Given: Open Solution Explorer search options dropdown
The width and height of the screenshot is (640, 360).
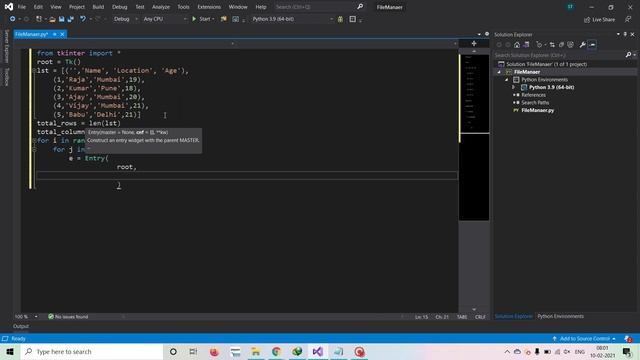Looking at the screenshot, I should (x=635, y=55).
